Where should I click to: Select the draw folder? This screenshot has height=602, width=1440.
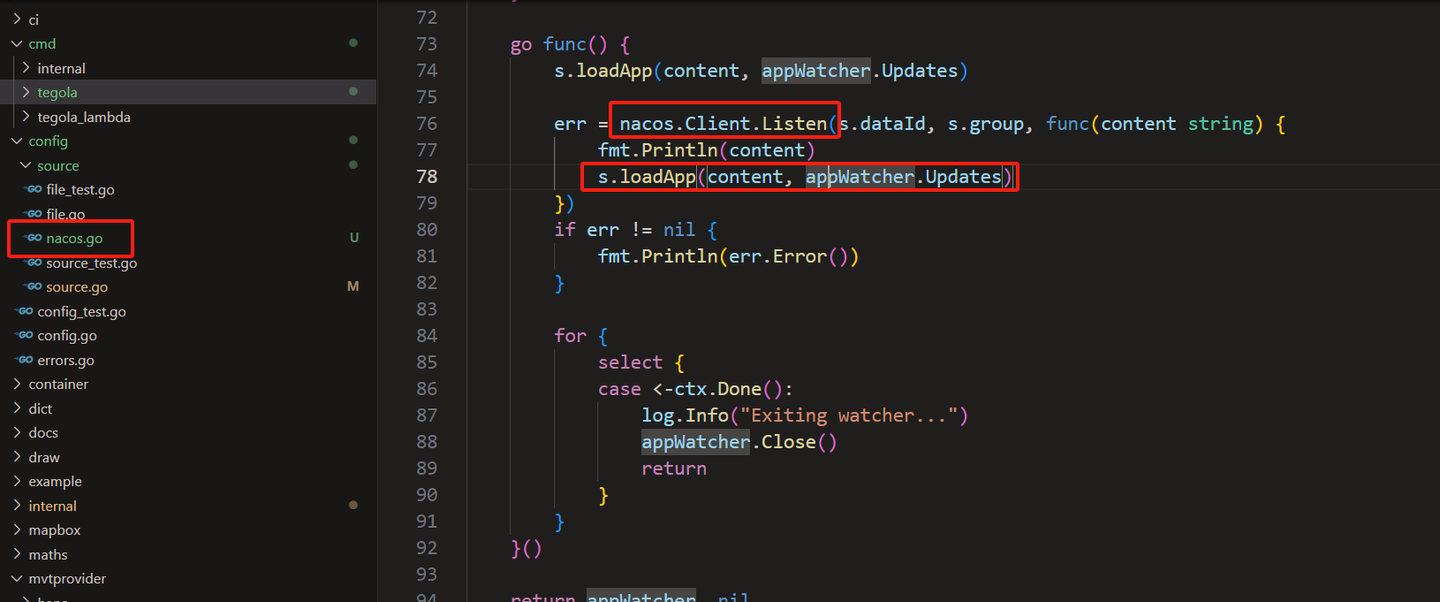[x=44, y=457]
